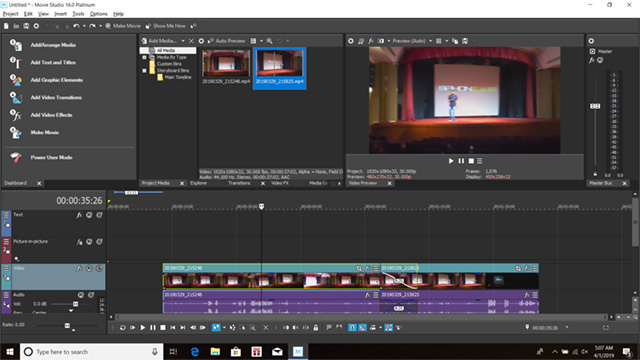This screenshot has width=640, height=360.
Task: Solo the Text track
Action: coord(99,215)
